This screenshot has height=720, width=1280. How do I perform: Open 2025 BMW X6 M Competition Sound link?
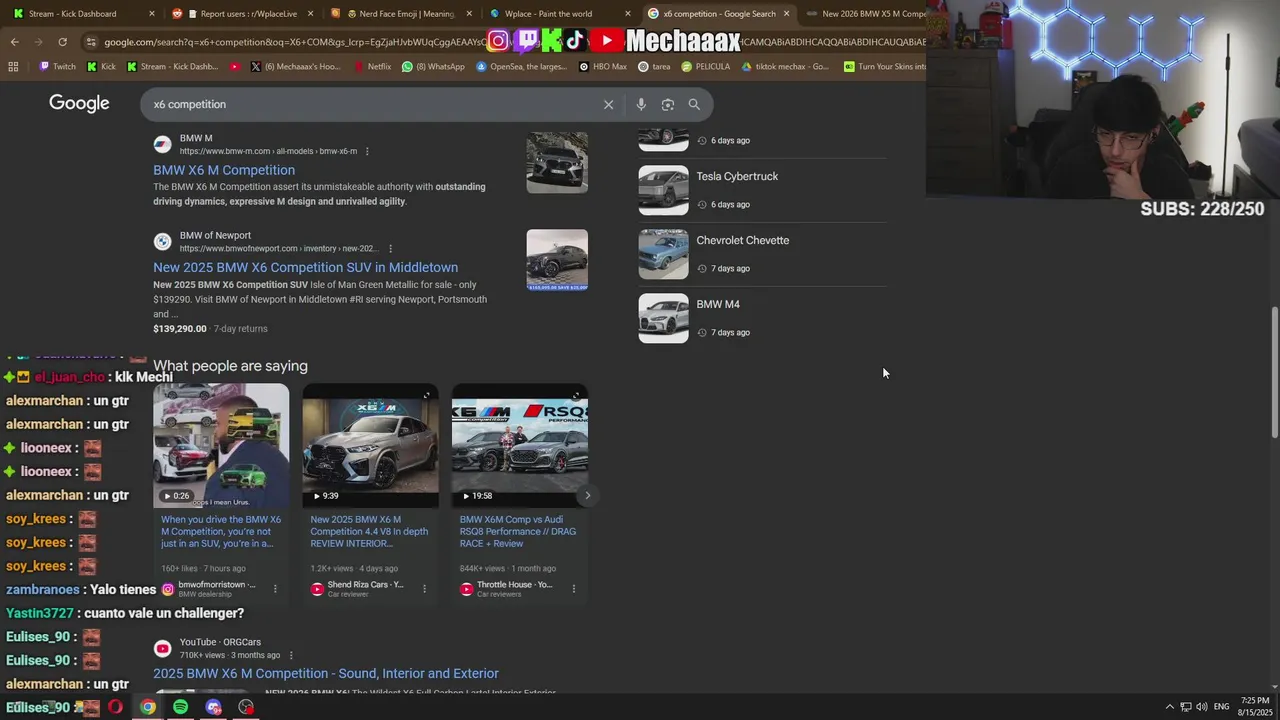(x=326, y=673)
